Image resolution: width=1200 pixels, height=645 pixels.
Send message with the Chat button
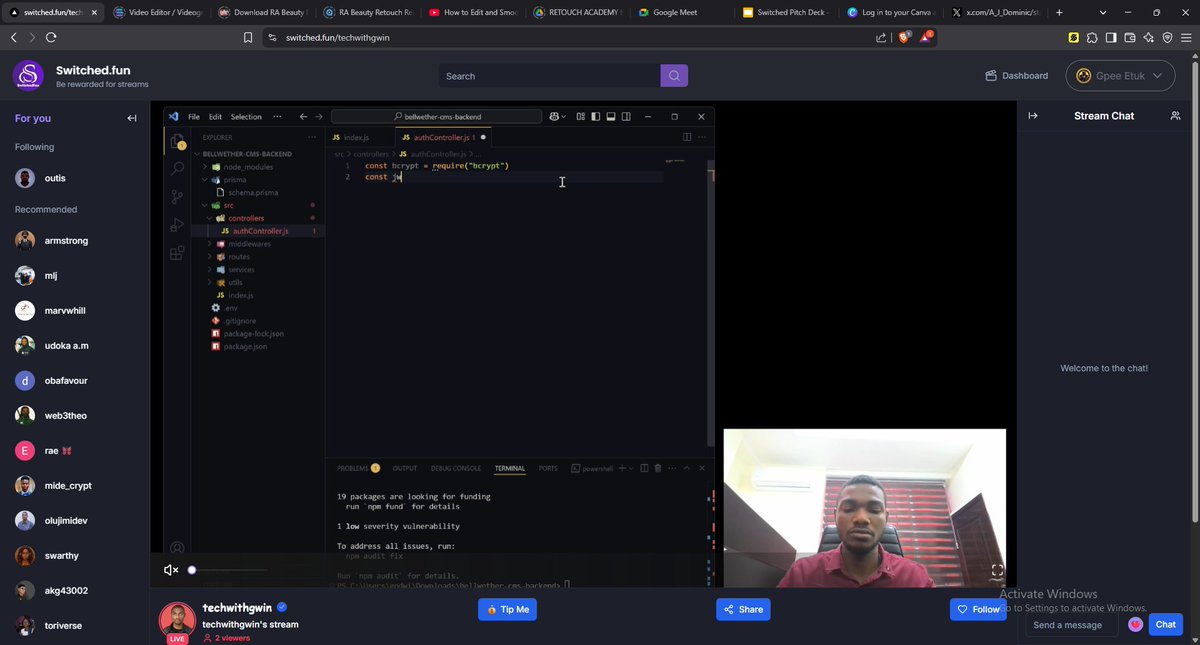click(x=1166, y=624)
